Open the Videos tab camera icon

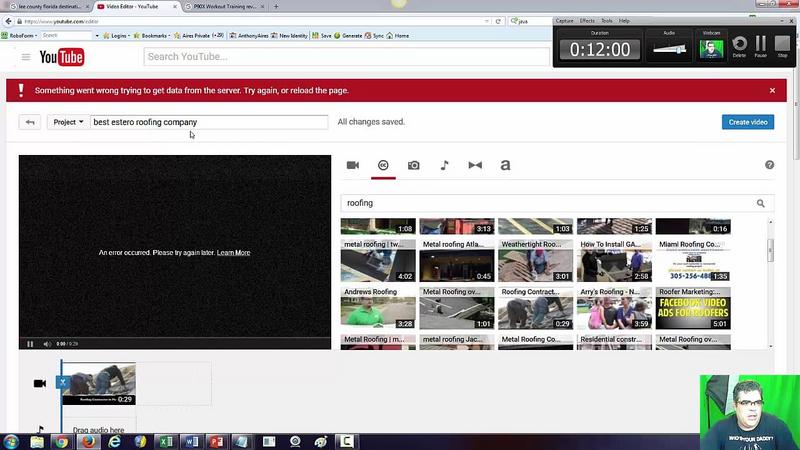[353, 165]
